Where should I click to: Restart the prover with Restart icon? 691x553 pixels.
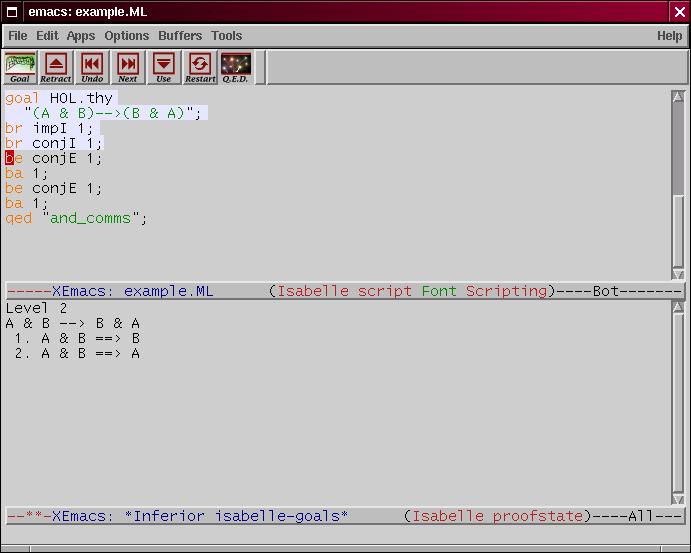(200, 67)
